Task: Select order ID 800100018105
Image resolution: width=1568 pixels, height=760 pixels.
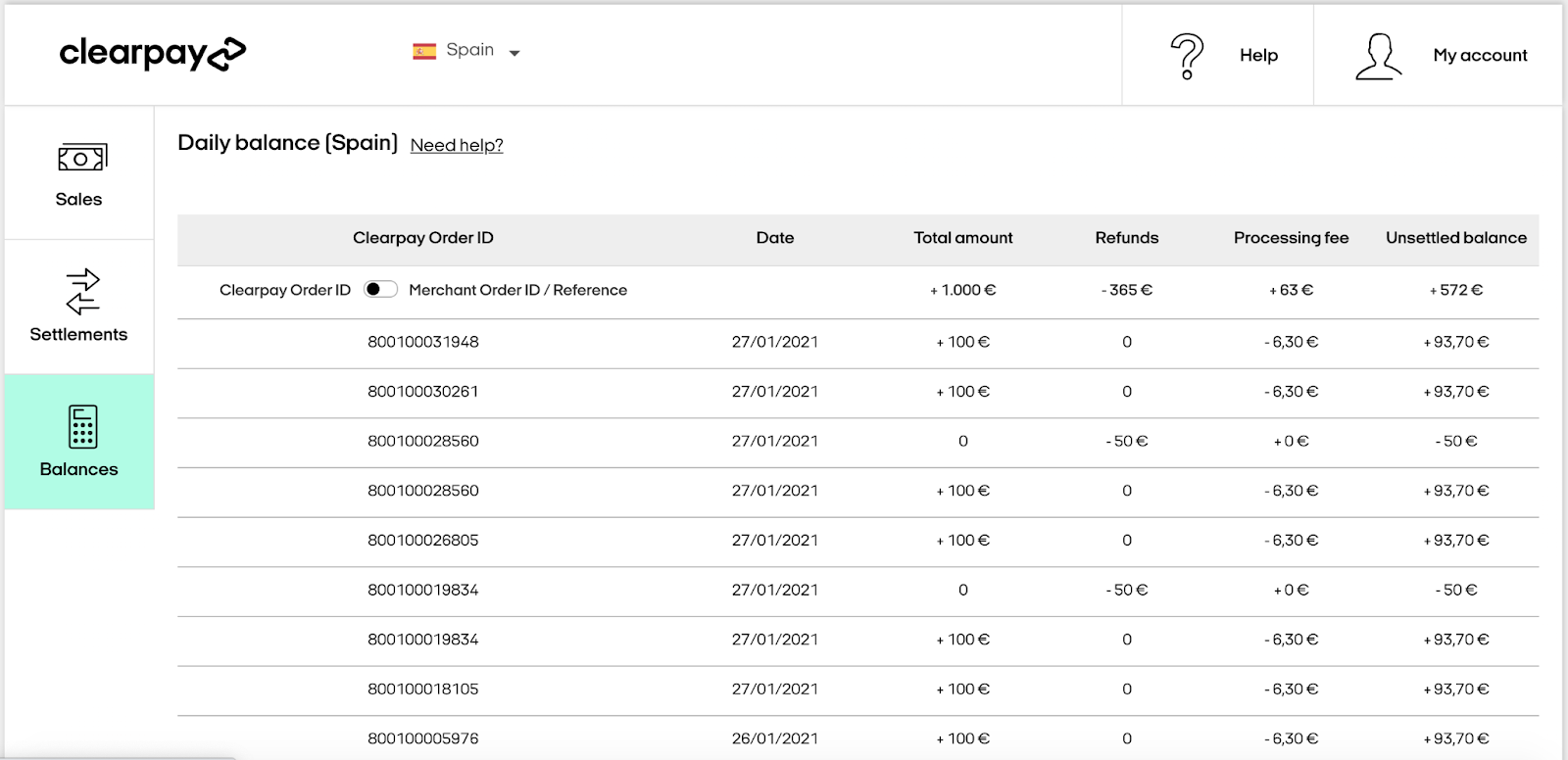Action: 423,689
